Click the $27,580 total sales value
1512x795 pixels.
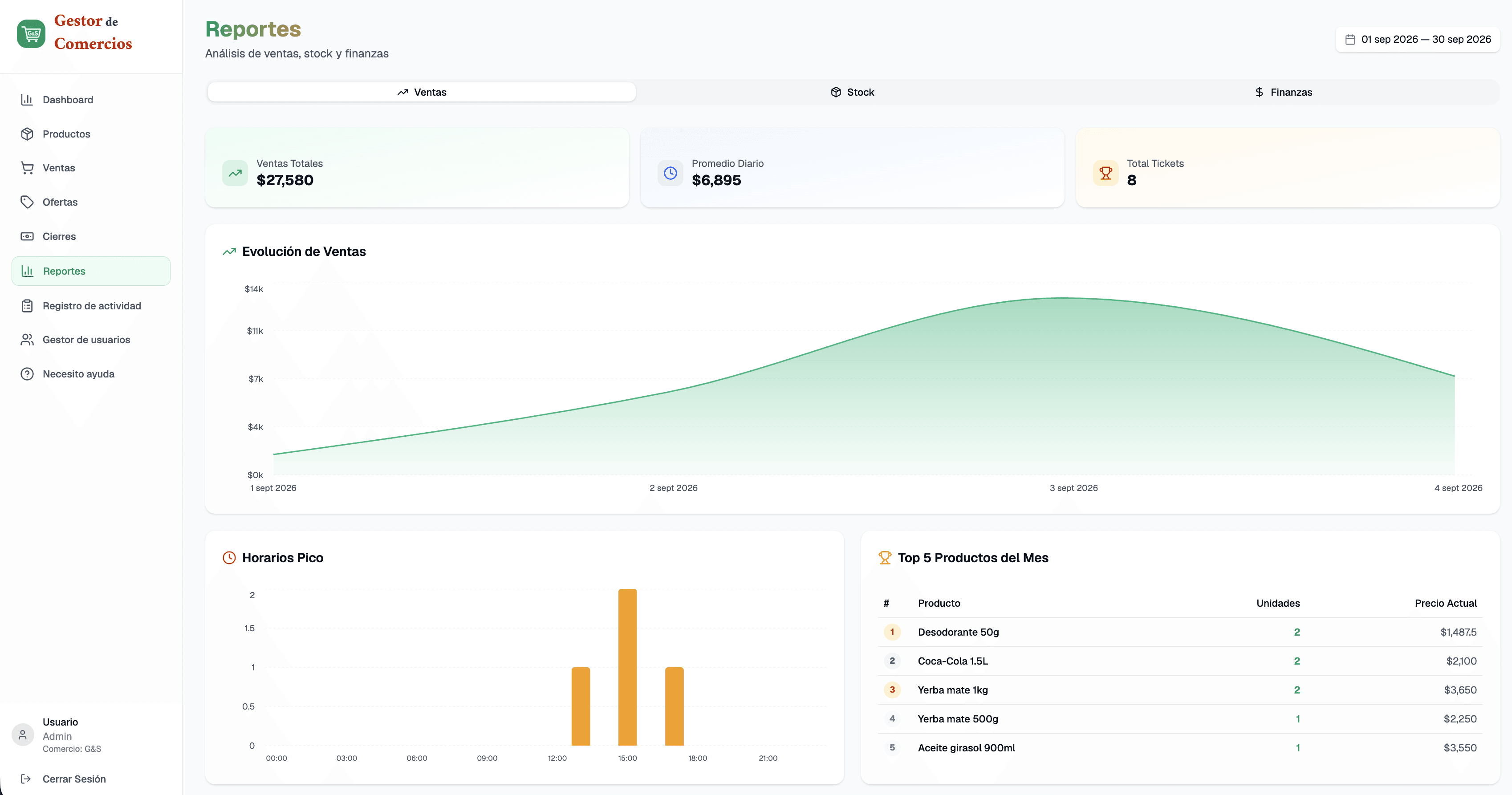pos(285,180)
